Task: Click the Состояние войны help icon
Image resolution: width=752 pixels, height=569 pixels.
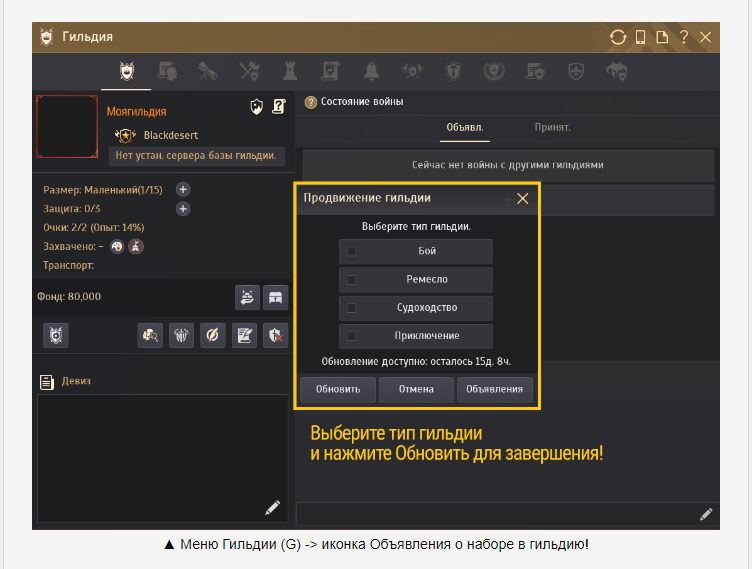Action: (x=311, y=102)
